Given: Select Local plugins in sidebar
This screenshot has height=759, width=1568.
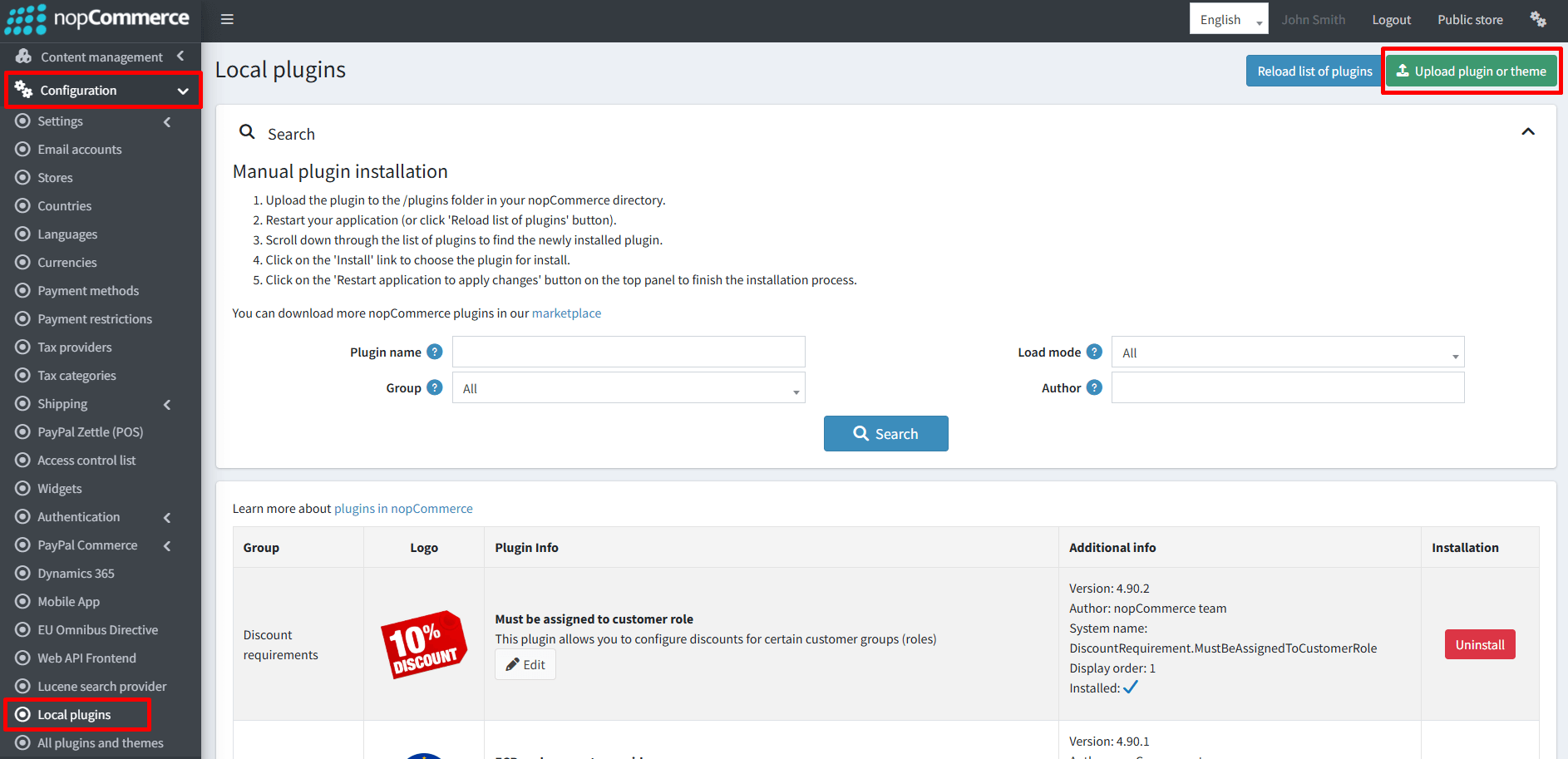Looking at the screenshot, I should pos(74,715).
